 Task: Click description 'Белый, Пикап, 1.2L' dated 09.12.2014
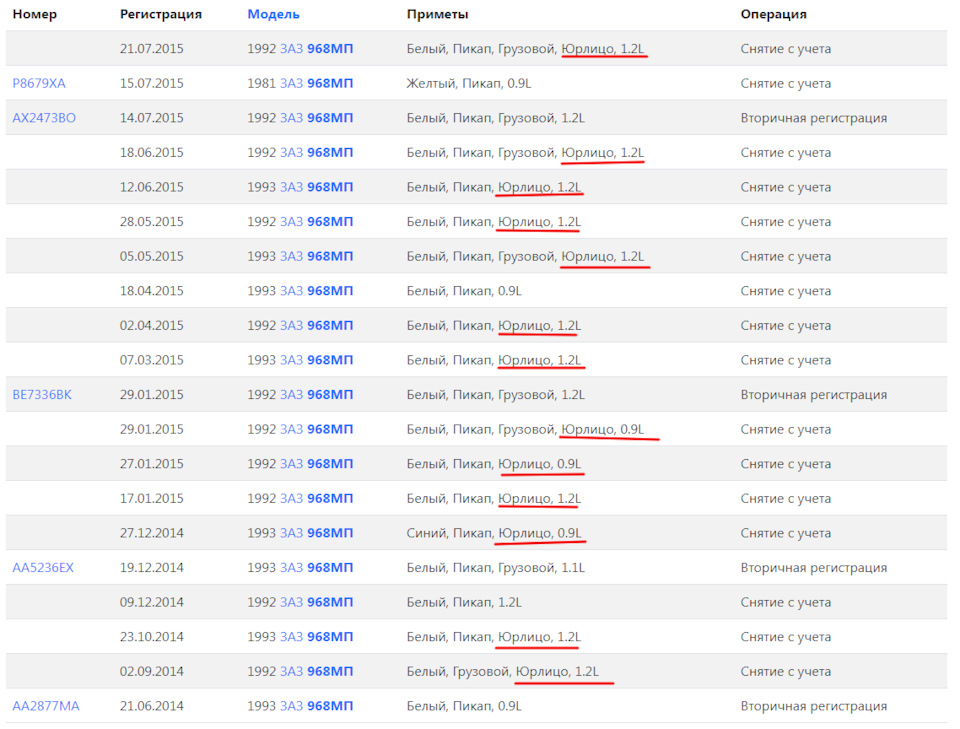tap(464, 602)
